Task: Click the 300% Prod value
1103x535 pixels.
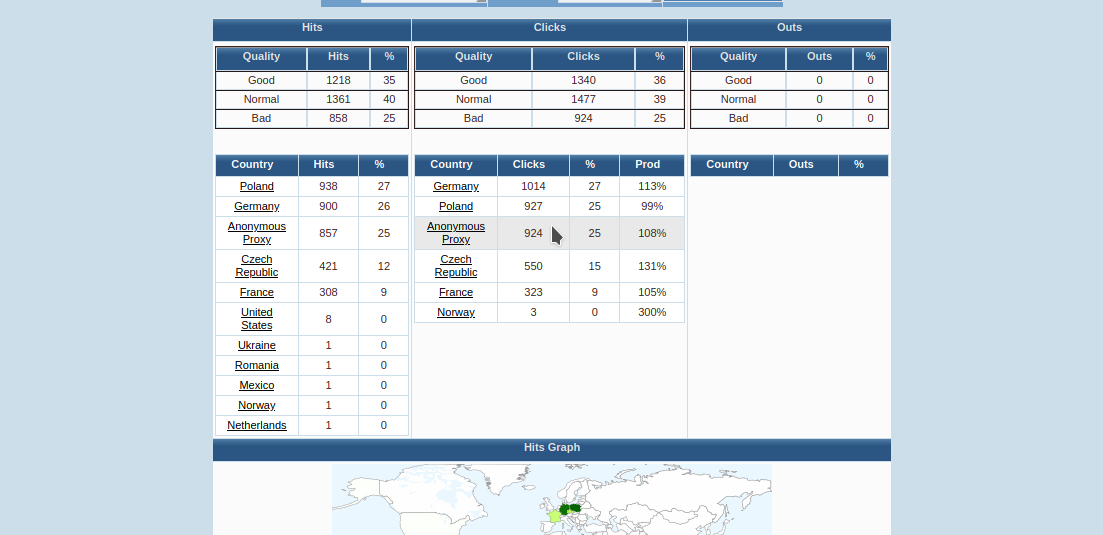Action: (x=651, y=312)
